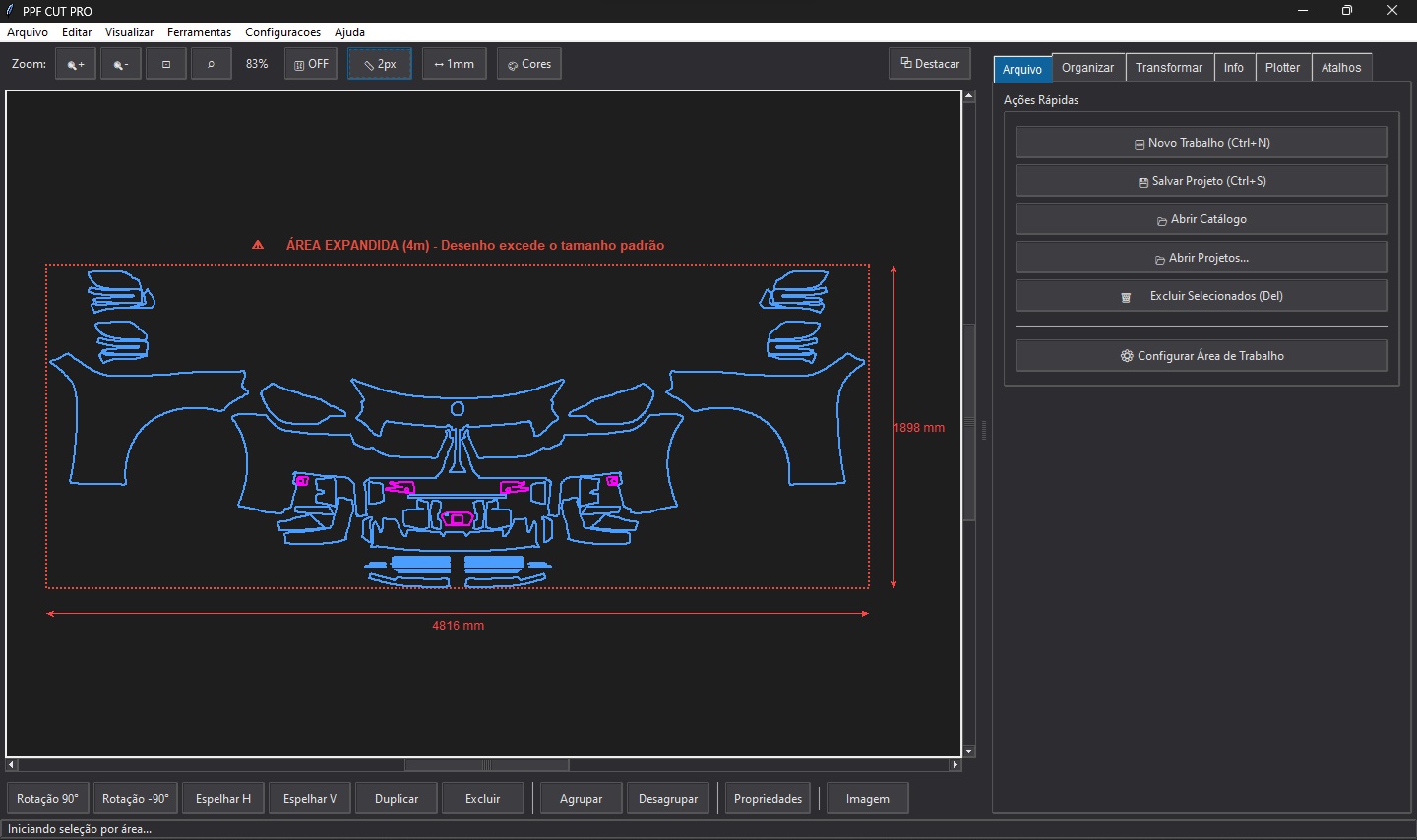Screen dimensions: 1417x840
Task: Open the catalog with Abrir Catálogo
Action: [x=1201, y=219]
